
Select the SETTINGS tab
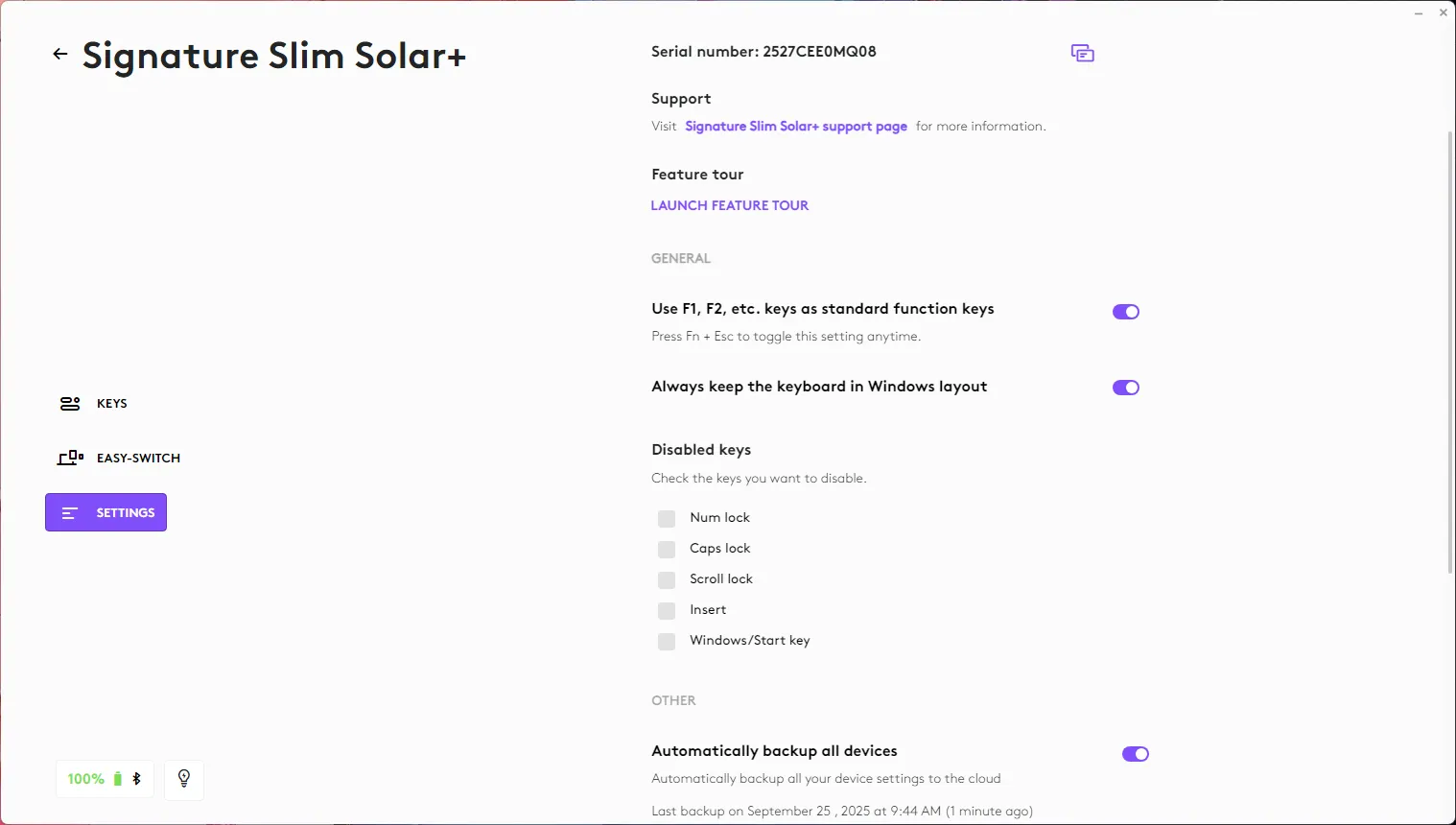click(x=106, y=512)
